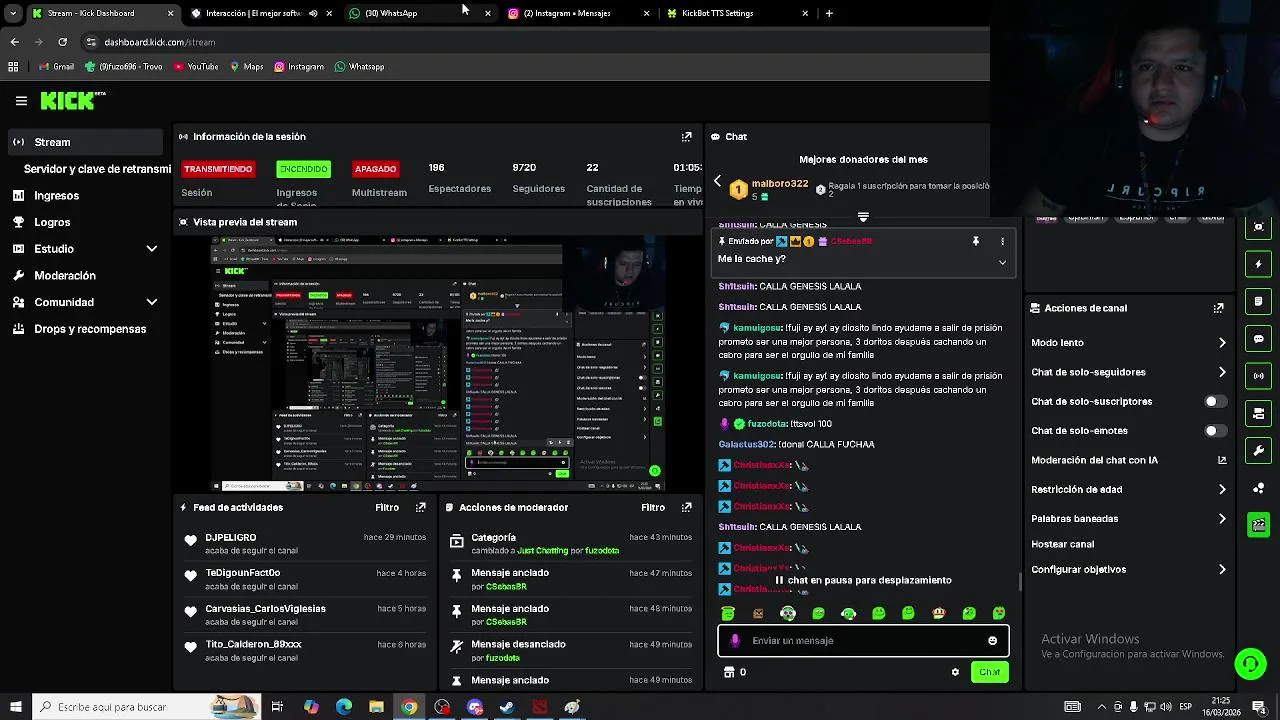Open Filtro in Acciones de moderador
Image resolution: width=1280 pixels, height=720 pixels.
click(653, 507)
